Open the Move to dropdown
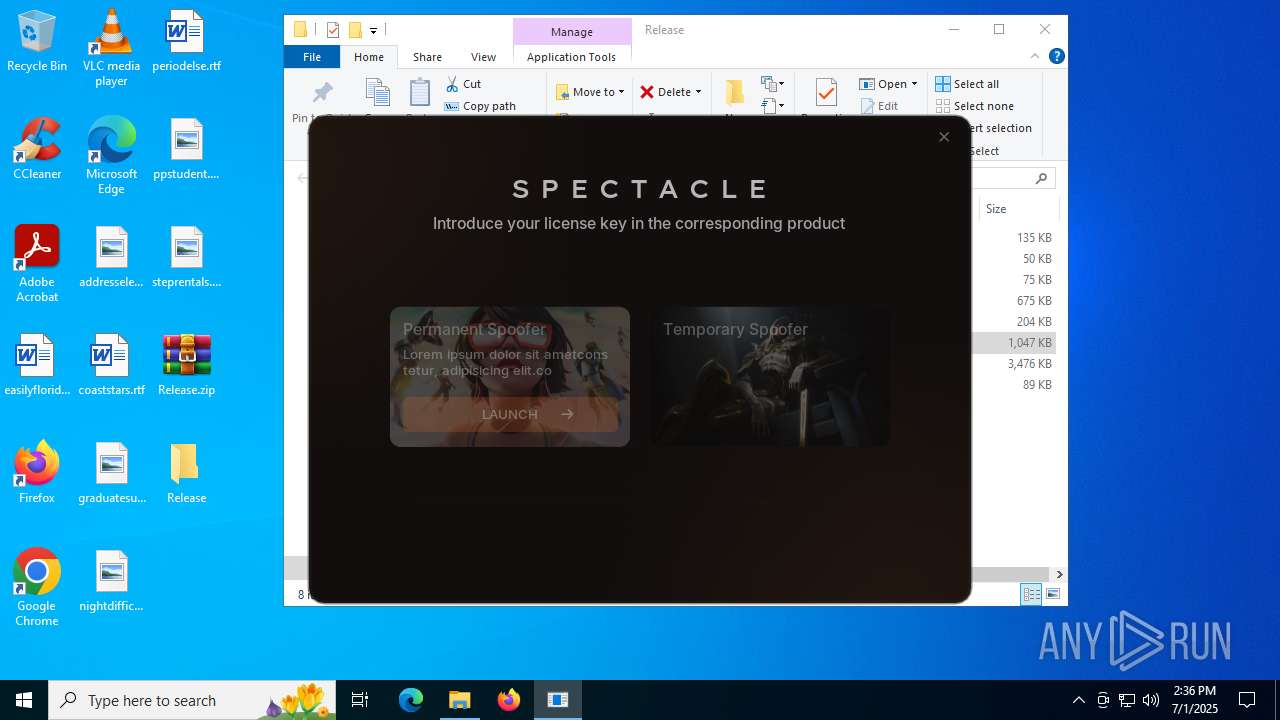 coord(590,92)
